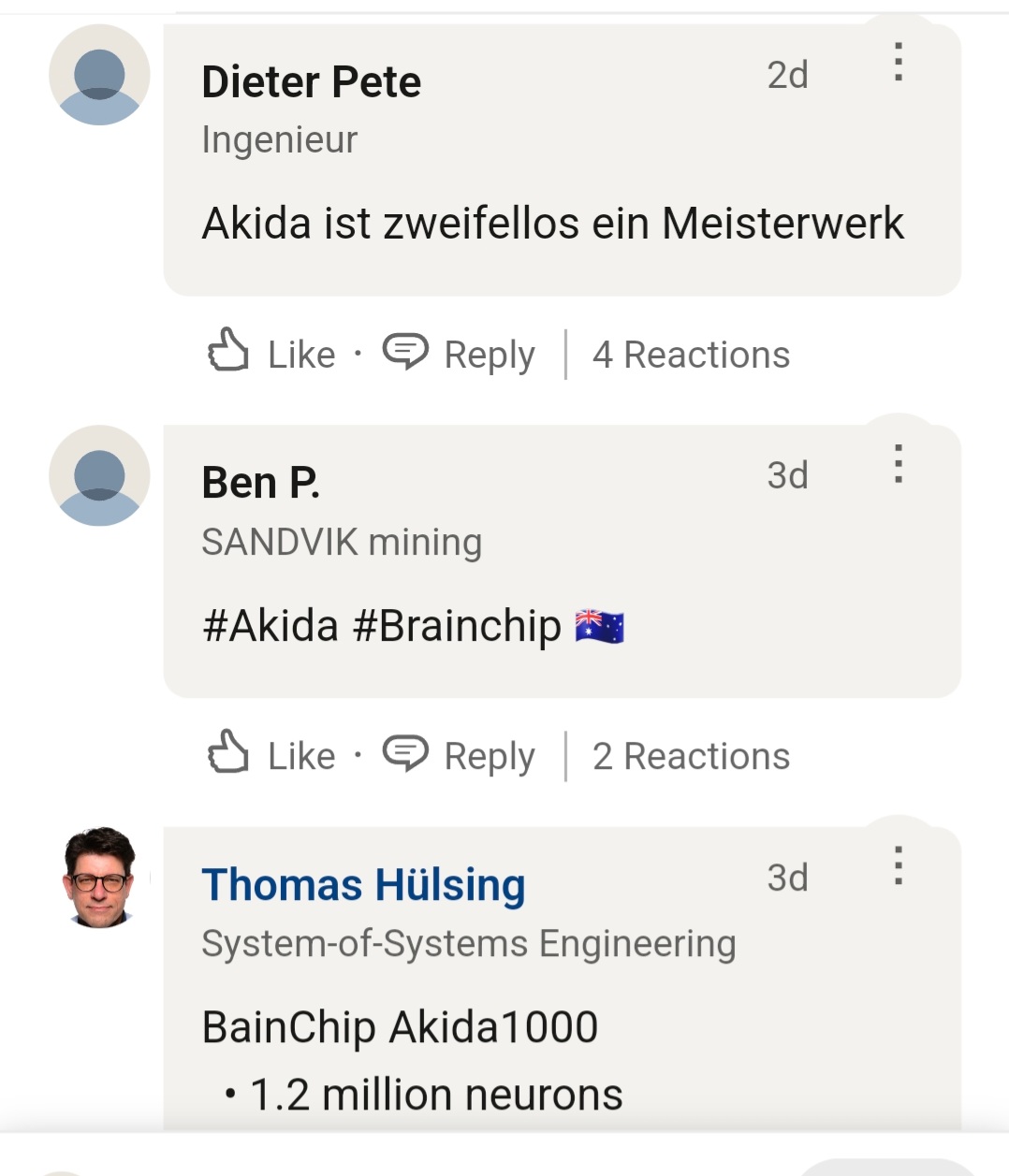The width and height of the screenshot is (1009, 1176).
Task: Open Dieter Pete's profile name
Action: [x=312, y=81]
